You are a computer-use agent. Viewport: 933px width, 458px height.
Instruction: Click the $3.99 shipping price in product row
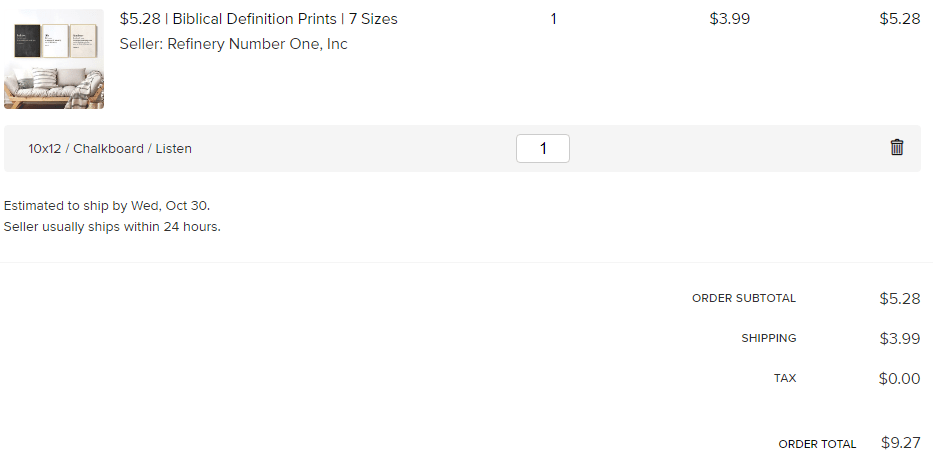click(x=730, y=19)
